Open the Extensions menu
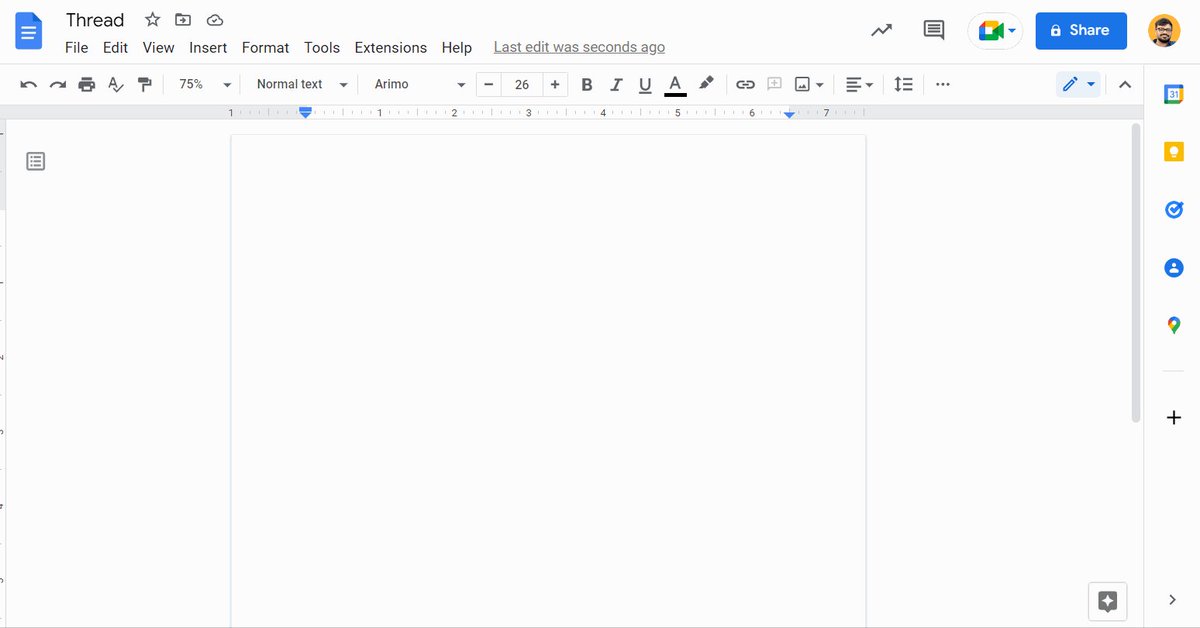The image size is (1200, 628). (x=390, y=47)
